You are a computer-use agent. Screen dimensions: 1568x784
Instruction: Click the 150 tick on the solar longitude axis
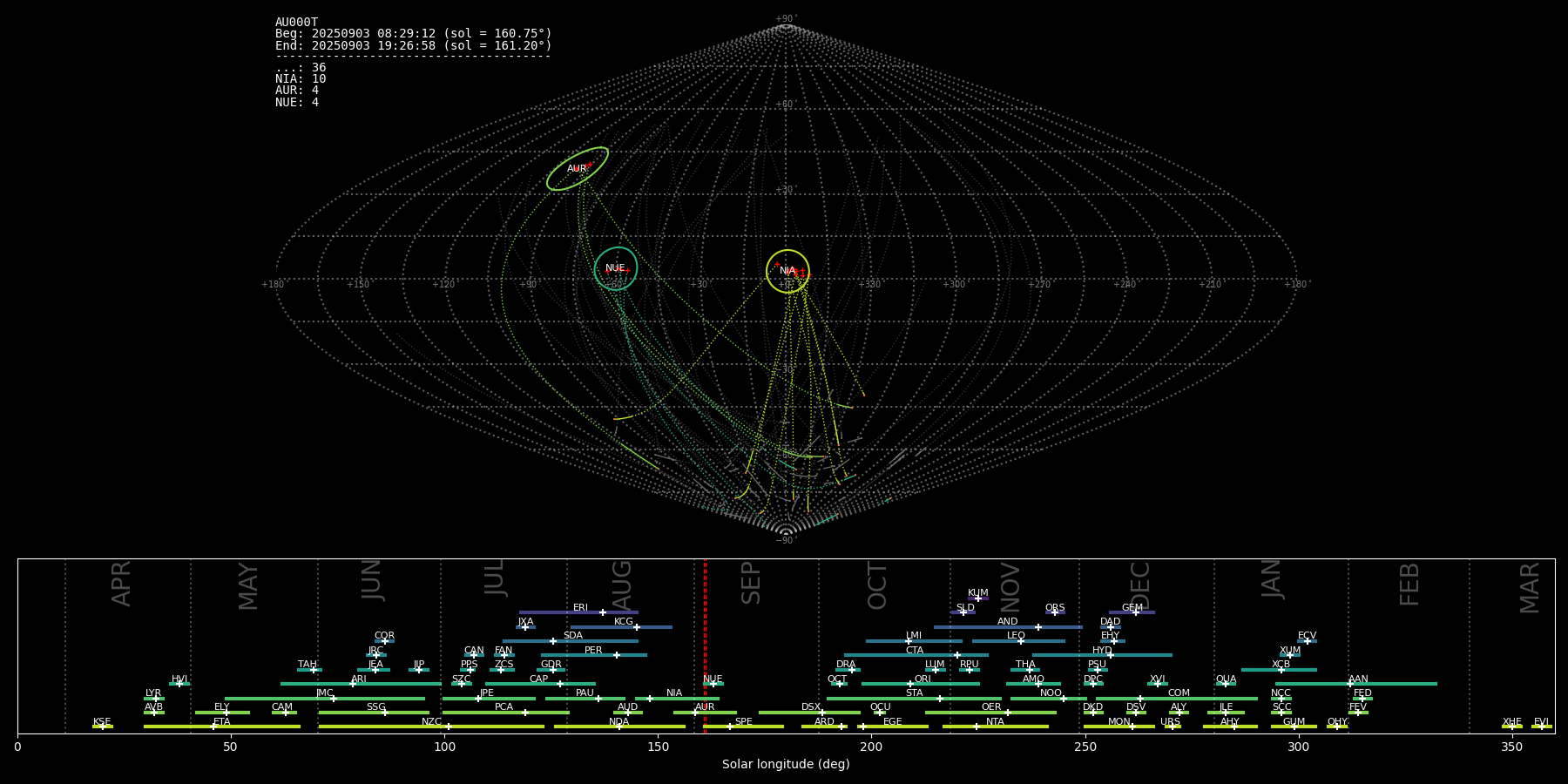pyautogui.click(x=658, y=747)
